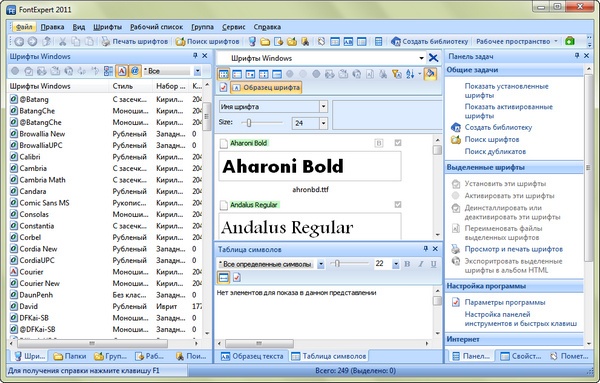Click the Aharoni Bold sample preview
This screenshot has width=600, height=383.
pyautogui.click(x=310, y=166)
